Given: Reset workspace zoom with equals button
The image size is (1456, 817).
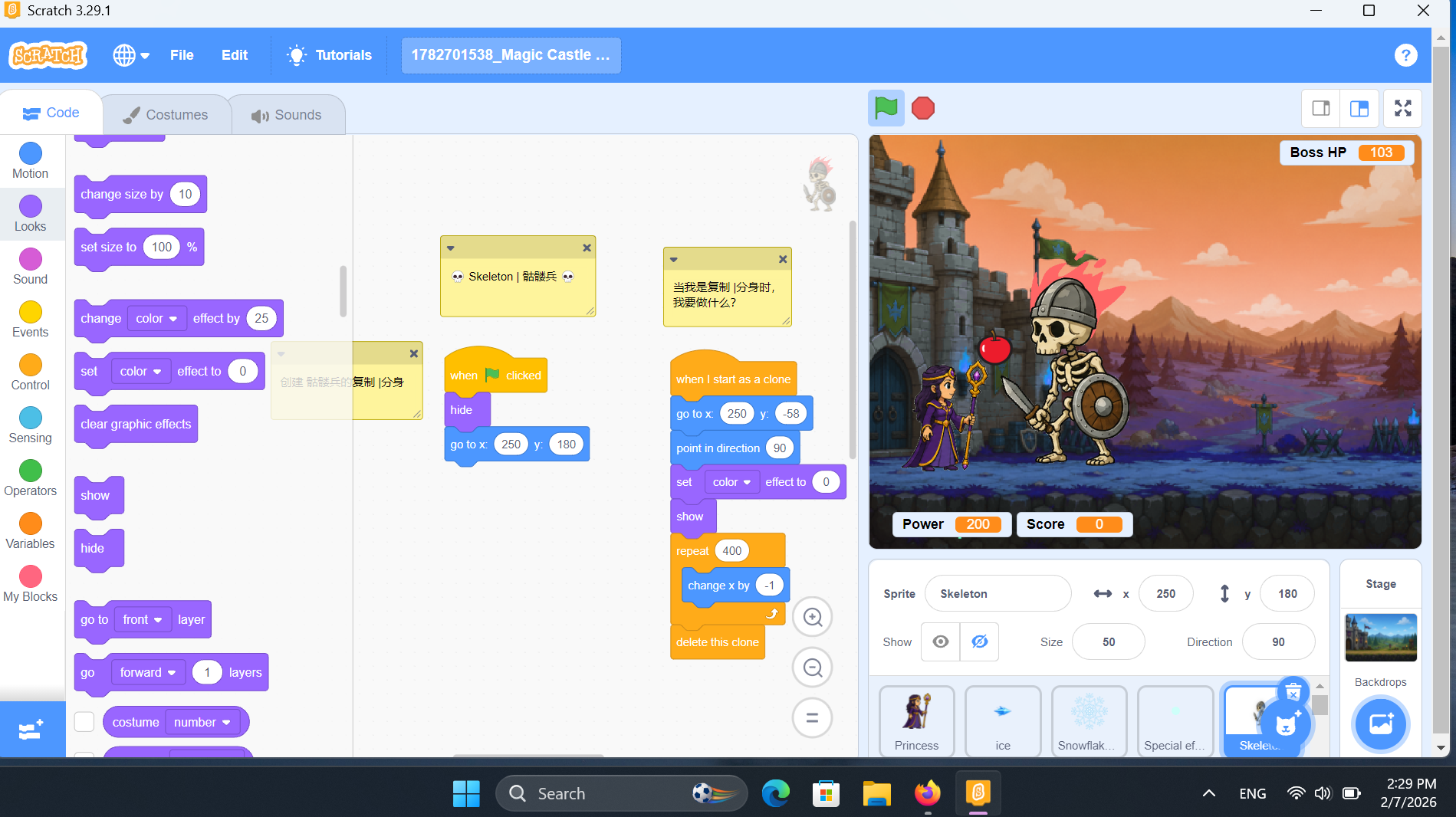Looking at the screenshot, I should (x=813, y=718).
